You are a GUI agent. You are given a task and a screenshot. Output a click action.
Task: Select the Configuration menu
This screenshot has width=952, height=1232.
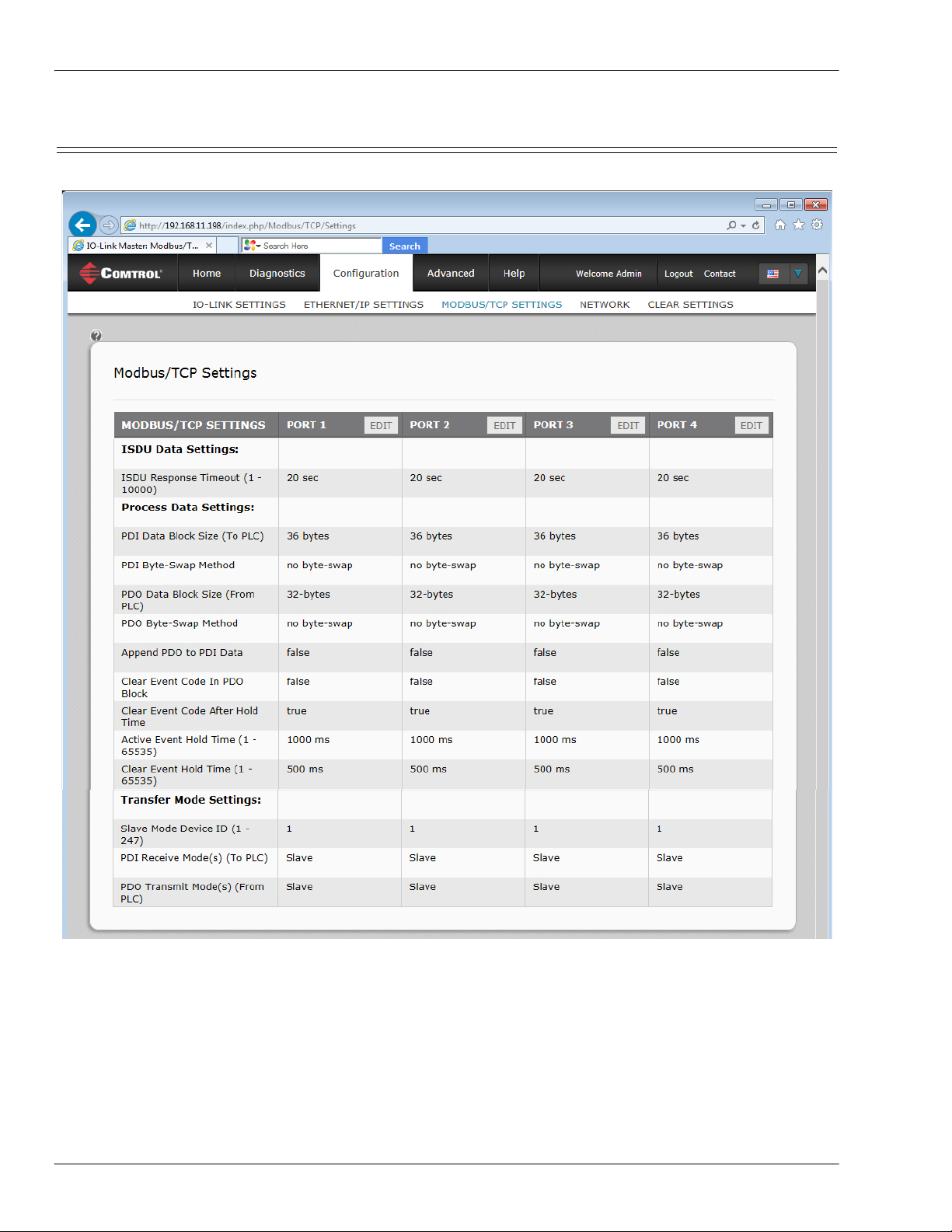(x=366, y=274)
